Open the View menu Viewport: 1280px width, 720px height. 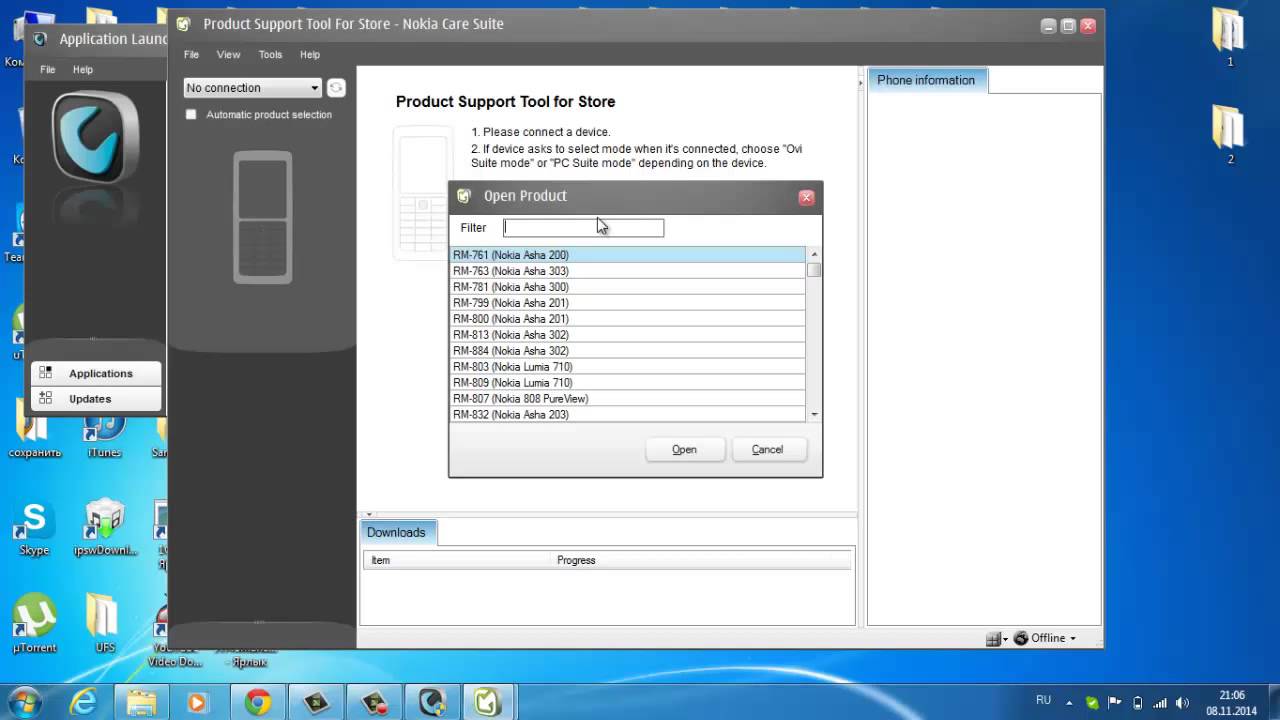point(228,55)
